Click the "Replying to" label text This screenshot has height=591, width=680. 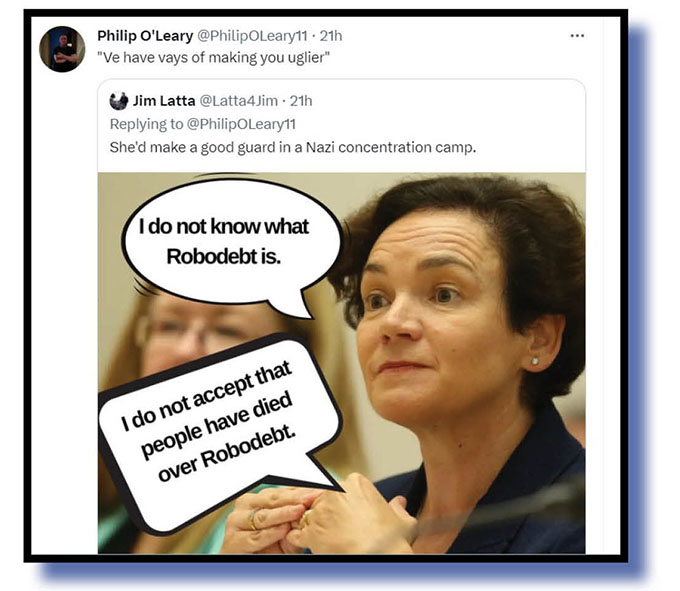146,124
